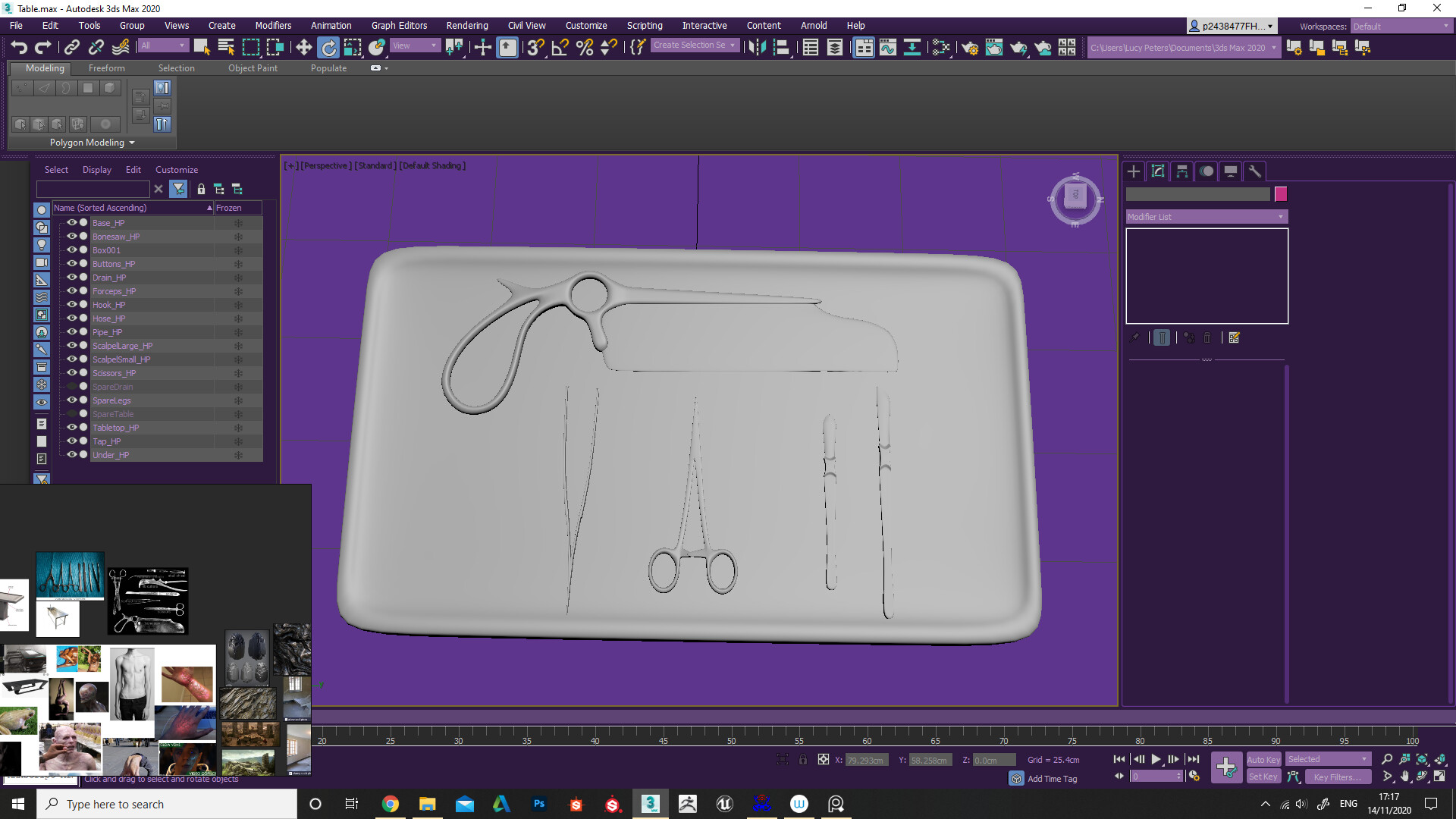The width and height of the screenshot is (1456, 819).
Task: Click the Undo icon
Action: pos(19,47)
